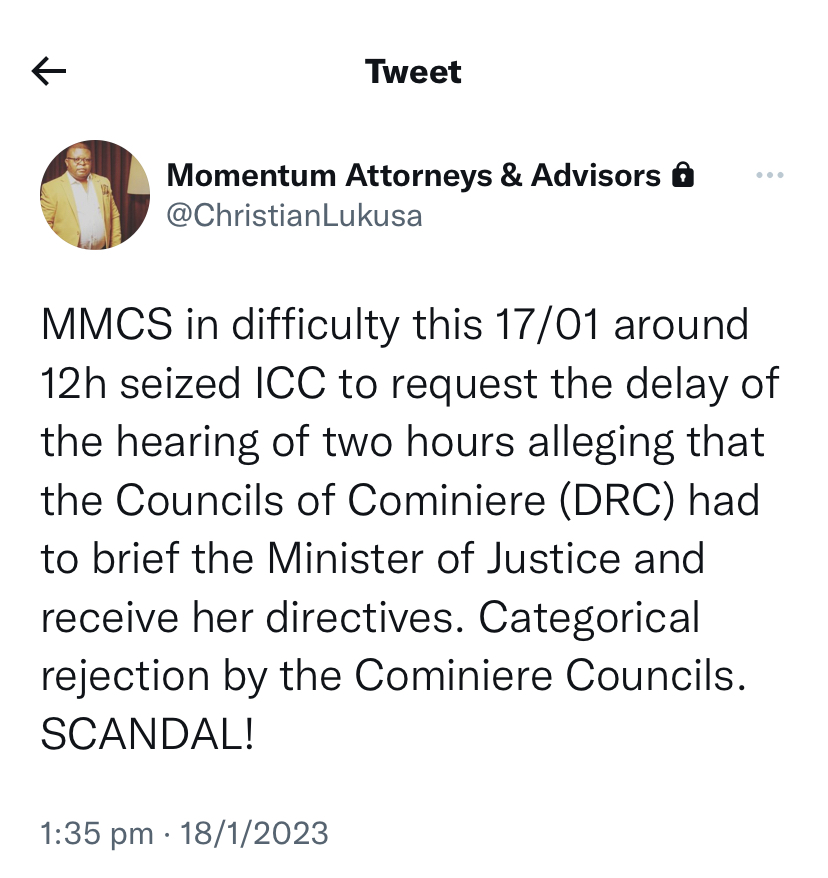
Task: Click the word "Categorical" in the tweet
Action: tap(589, 618)
